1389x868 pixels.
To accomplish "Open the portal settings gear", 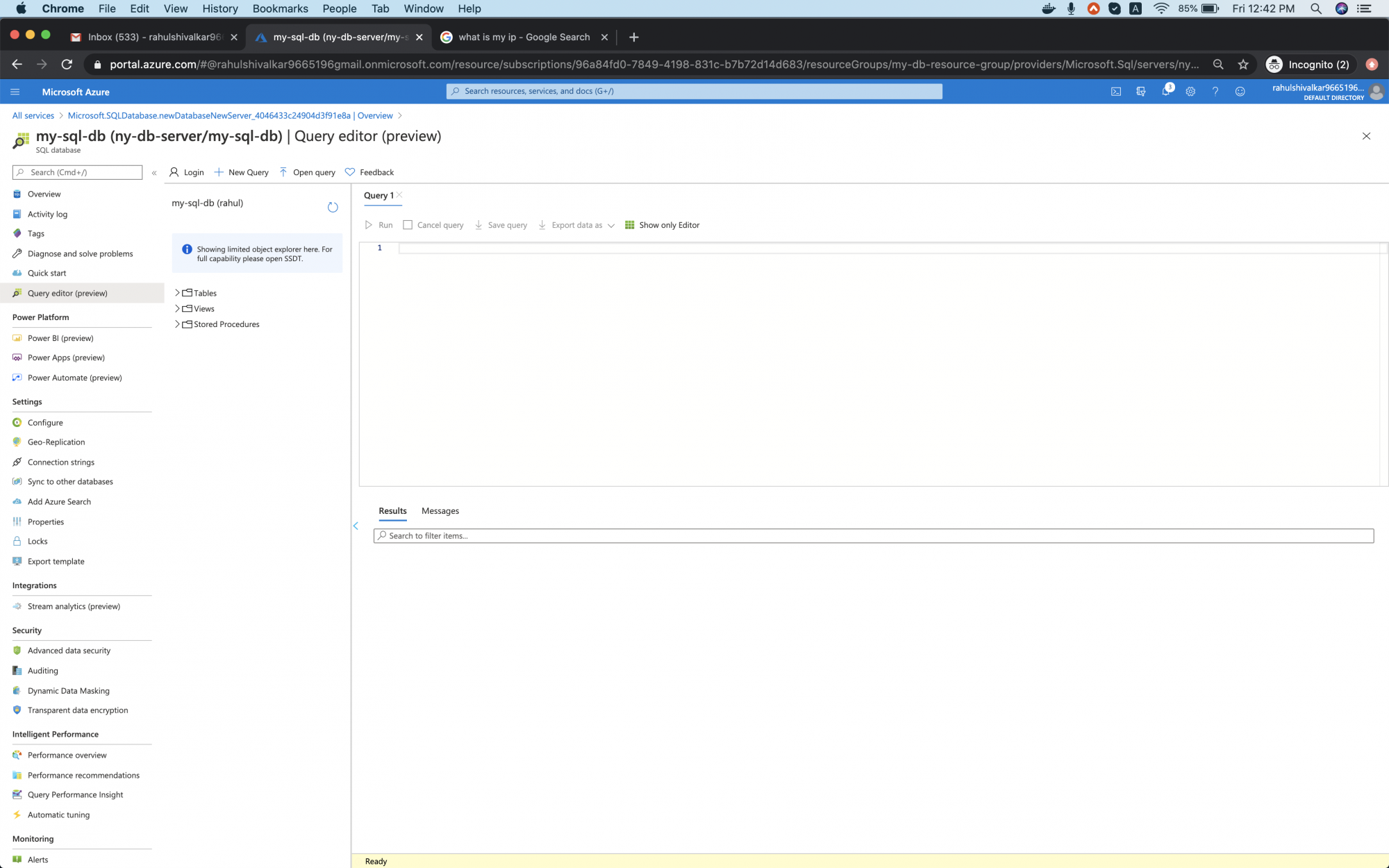I will (1190, 91).
